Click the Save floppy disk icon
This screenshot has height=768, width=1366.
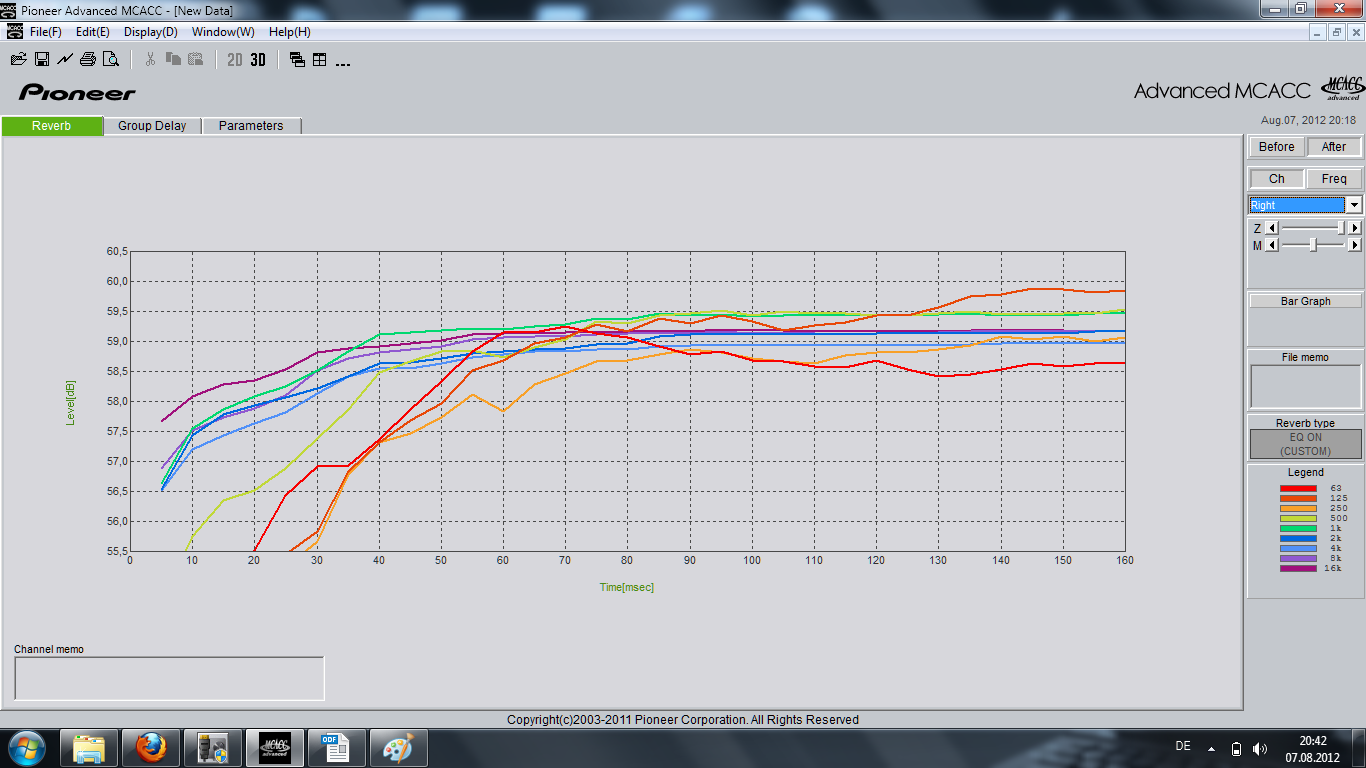[42, 59]
